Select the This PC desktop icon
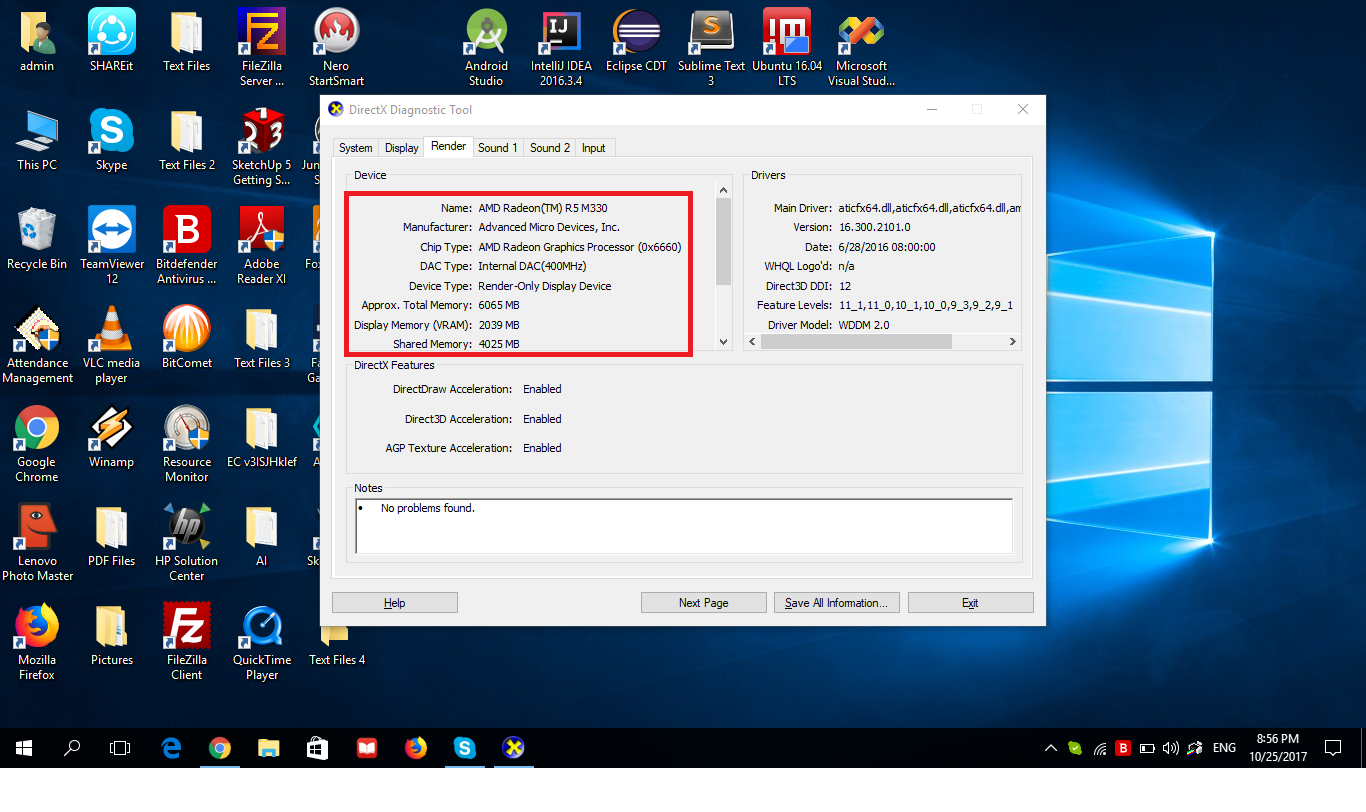Viewport: 1366px width, 812px height. tap(37, 141)
